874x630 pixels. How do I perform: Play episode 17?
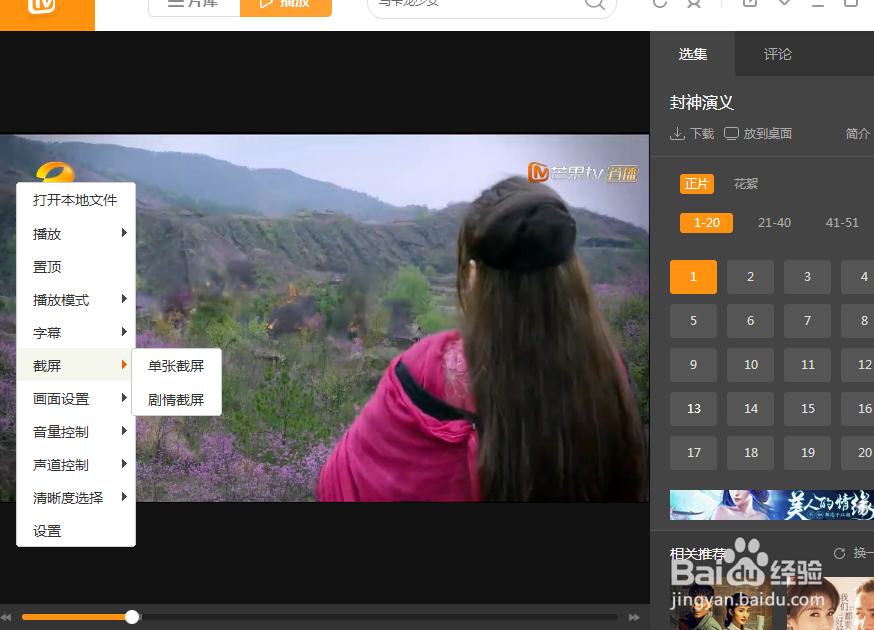[693, 453]
